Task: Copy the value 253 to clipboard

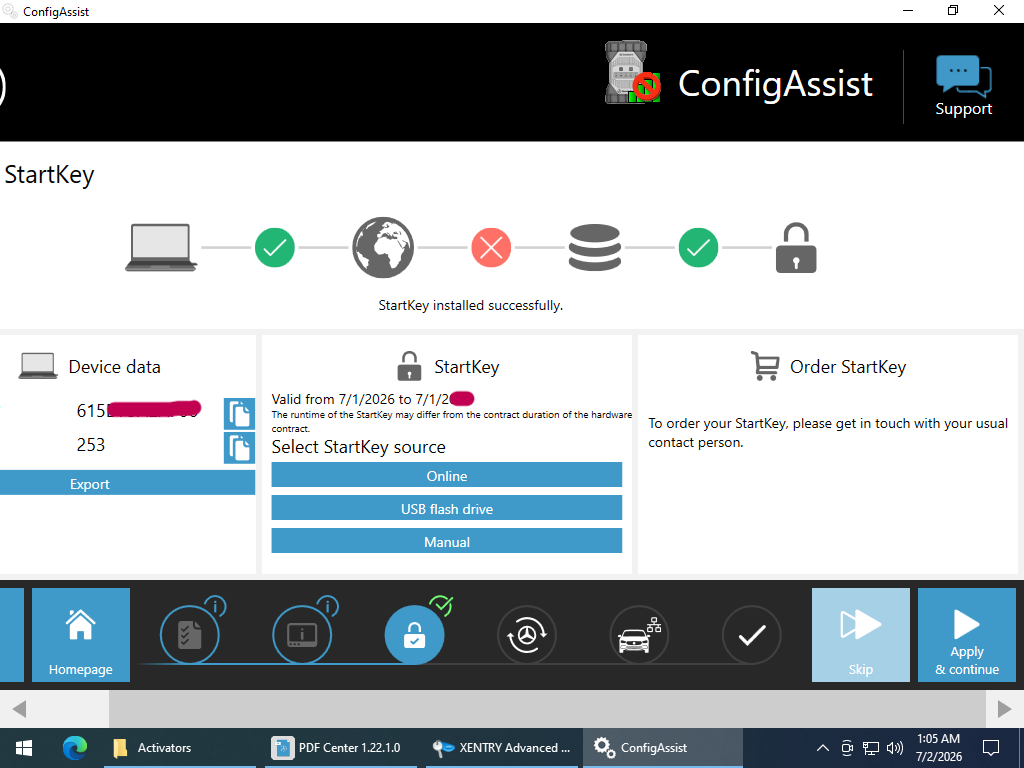Action: [x=239, y=447]
